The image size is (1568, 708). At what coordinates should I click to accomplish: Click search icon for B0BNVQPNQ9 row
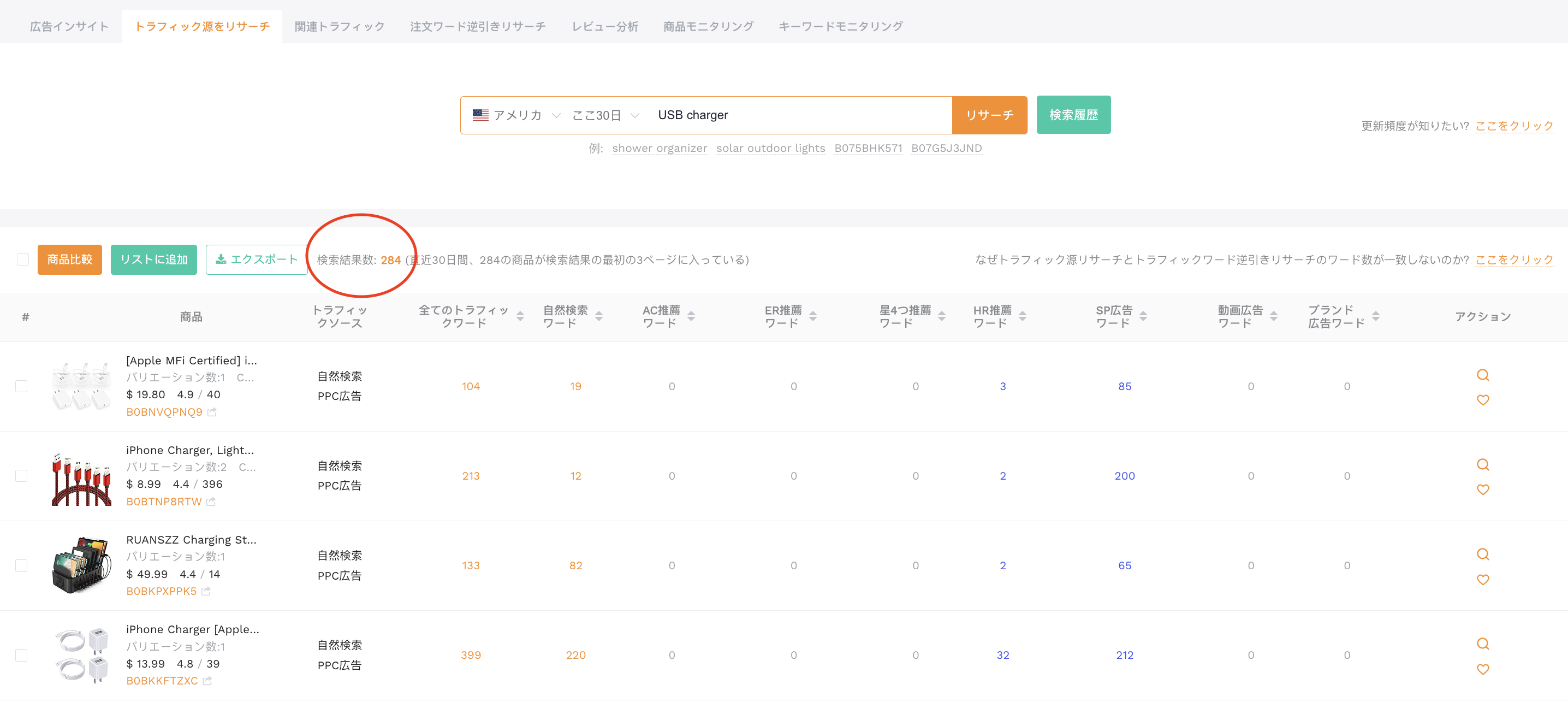[x=1483, y=375]
